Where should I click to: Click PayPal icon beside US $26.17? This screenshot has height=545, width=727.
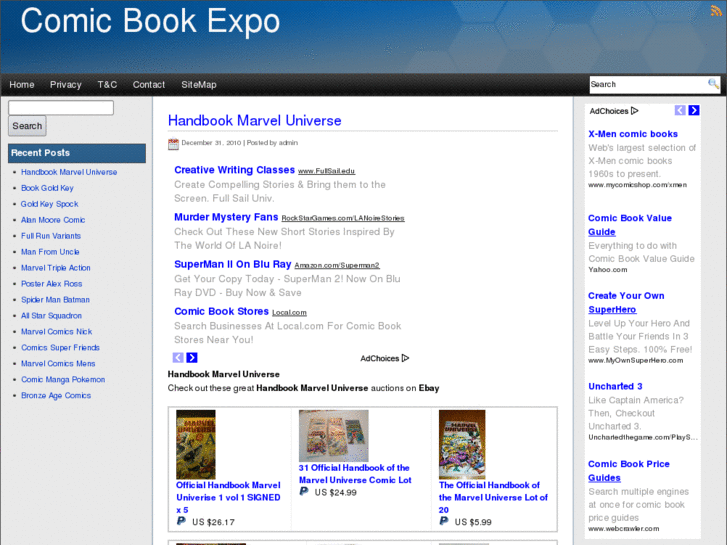[181, 521]
